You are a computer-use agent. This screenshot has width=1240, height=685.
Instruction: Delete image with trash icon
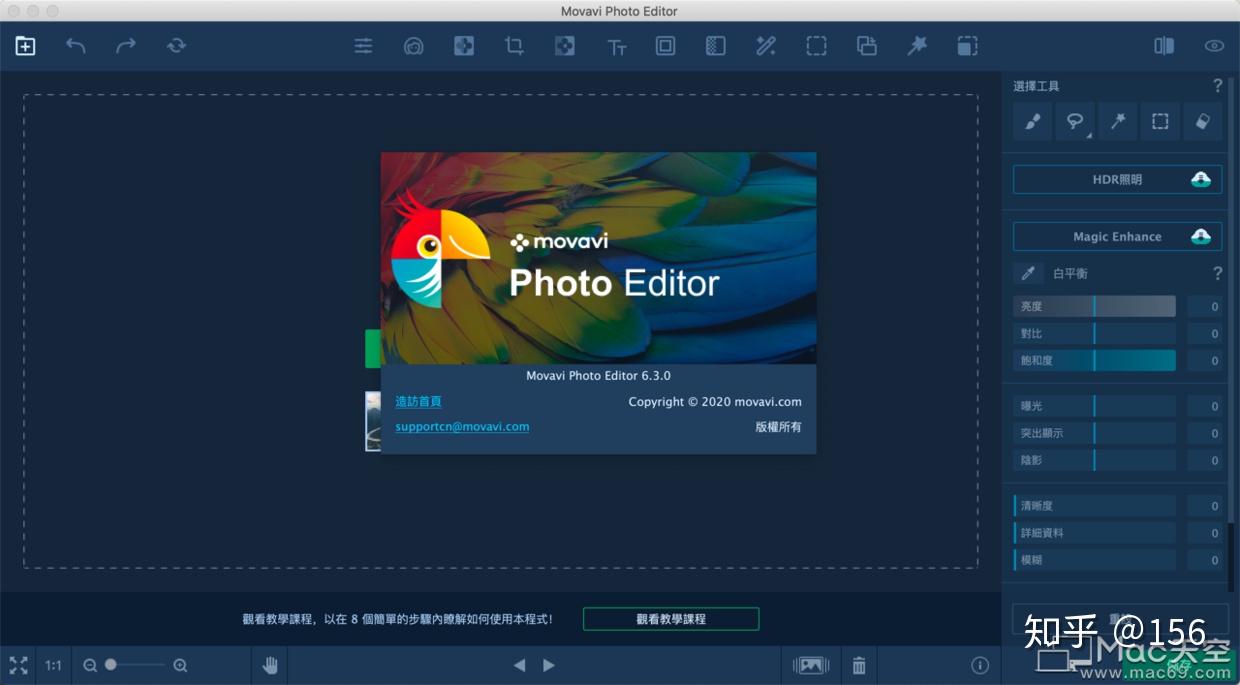tap(859, 665)
